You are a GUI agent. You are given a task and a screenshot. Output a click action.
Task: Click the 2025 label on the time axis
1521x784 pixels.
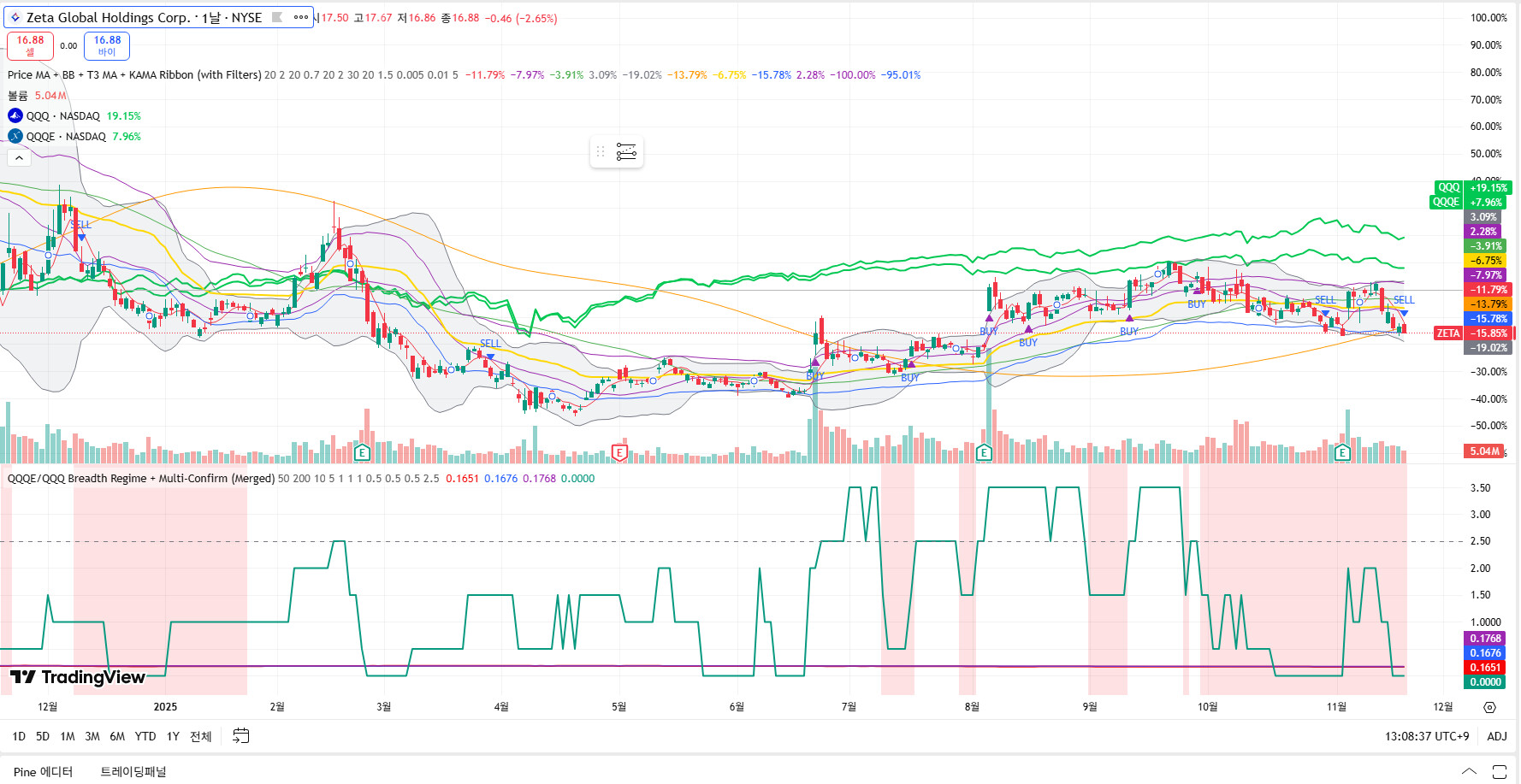[x=165, y=706]
